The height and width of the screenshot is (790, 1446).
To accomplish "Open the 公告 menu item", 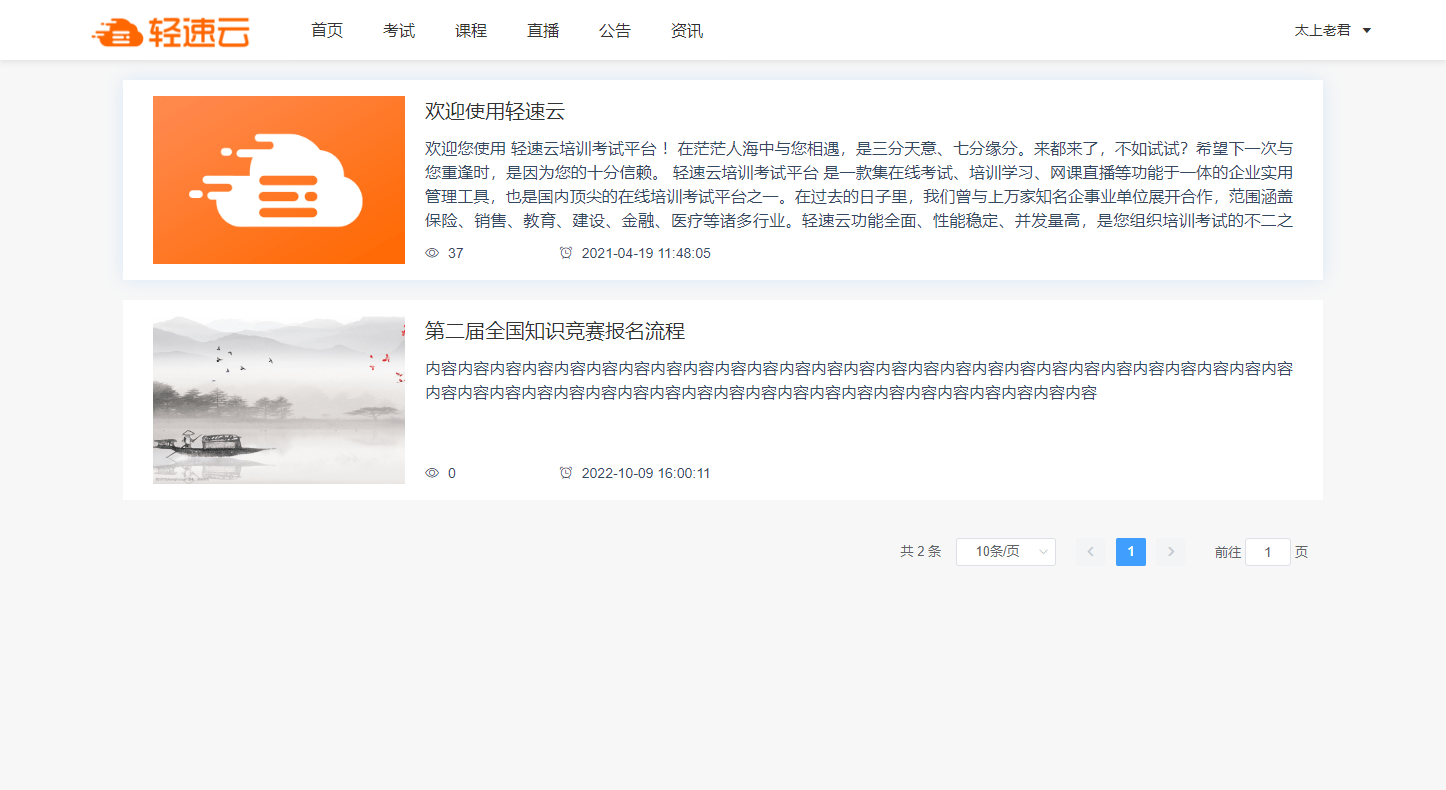I will pyautogui.click(x=615, y=31).
